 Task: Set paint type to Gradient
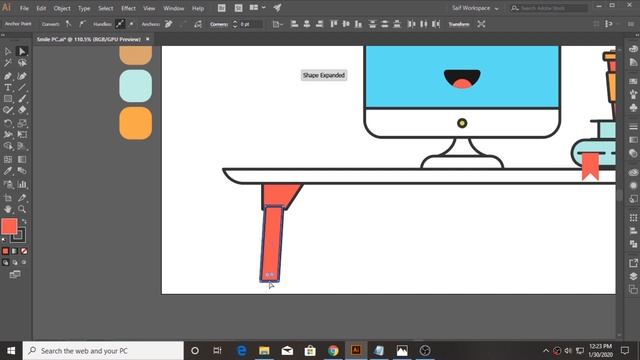point(15,251)
